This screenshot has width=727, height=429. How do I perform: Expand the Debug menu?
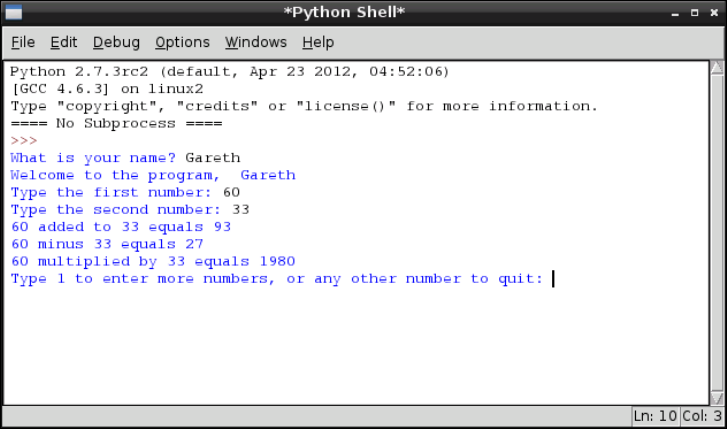[116, 42]
